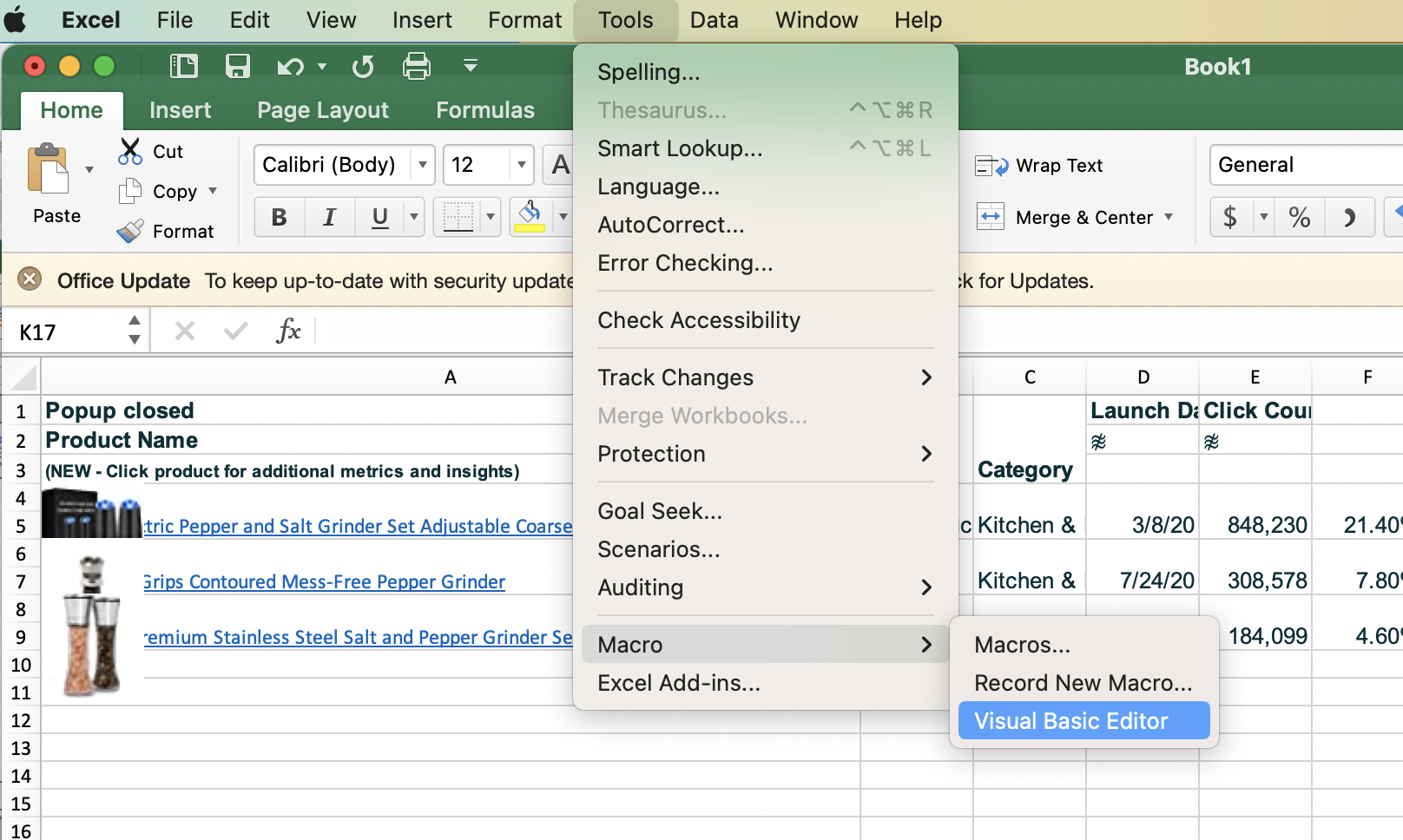1403x840 pixels.
Task: Open the Apple menu
Action: click(16, 19)
